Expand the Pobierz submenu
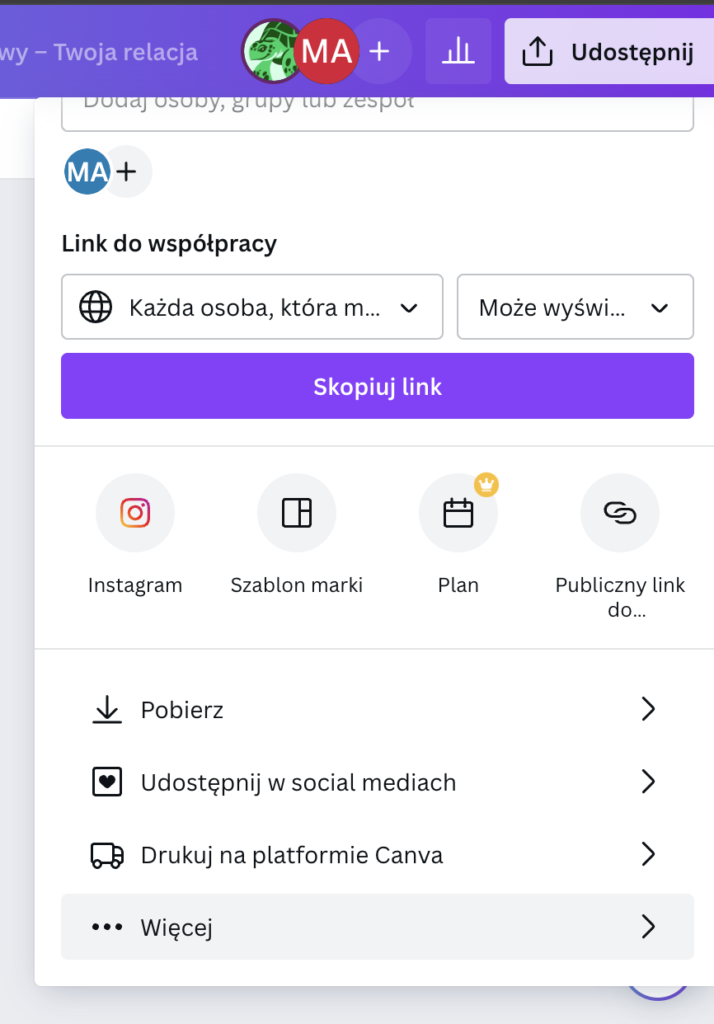The width and height of the screenshot is (714, 1024). click(x=377, y=710)
